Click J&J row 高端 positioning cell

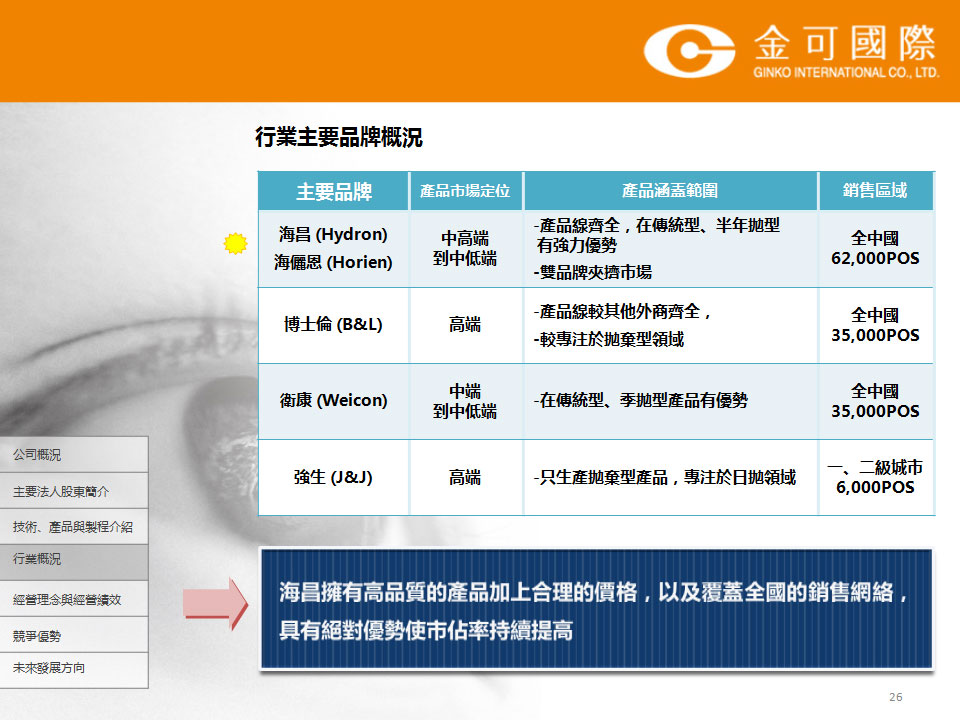coord(465,478)
